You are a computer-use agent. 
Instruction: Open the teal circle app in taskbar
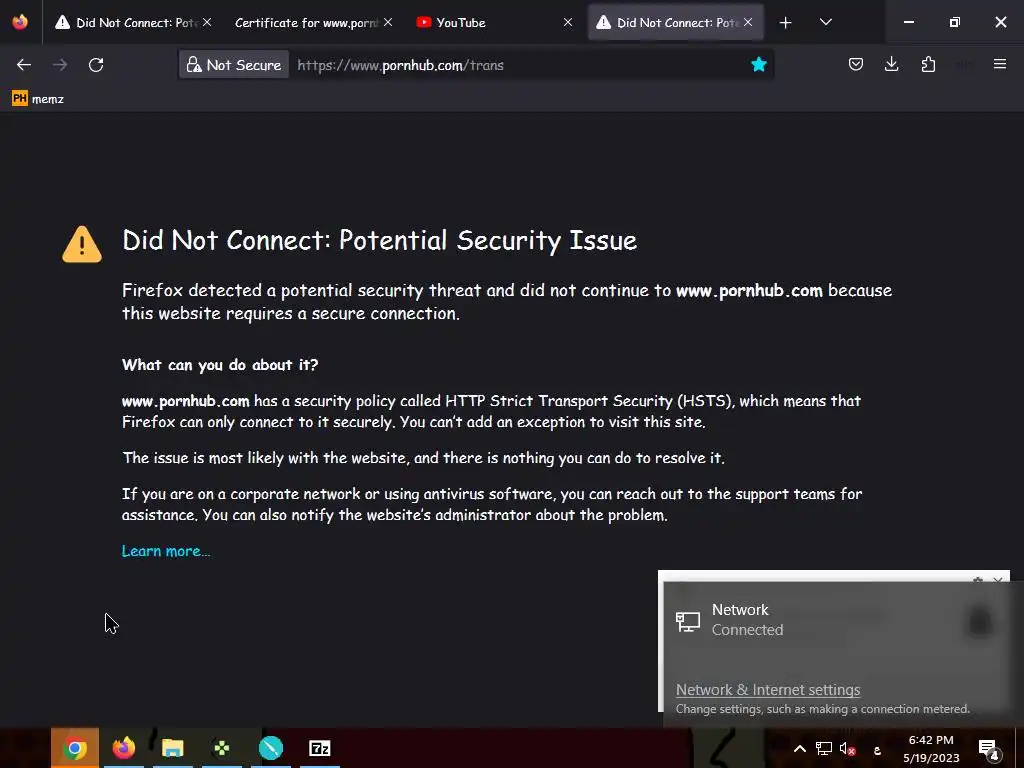pos(270,748)
